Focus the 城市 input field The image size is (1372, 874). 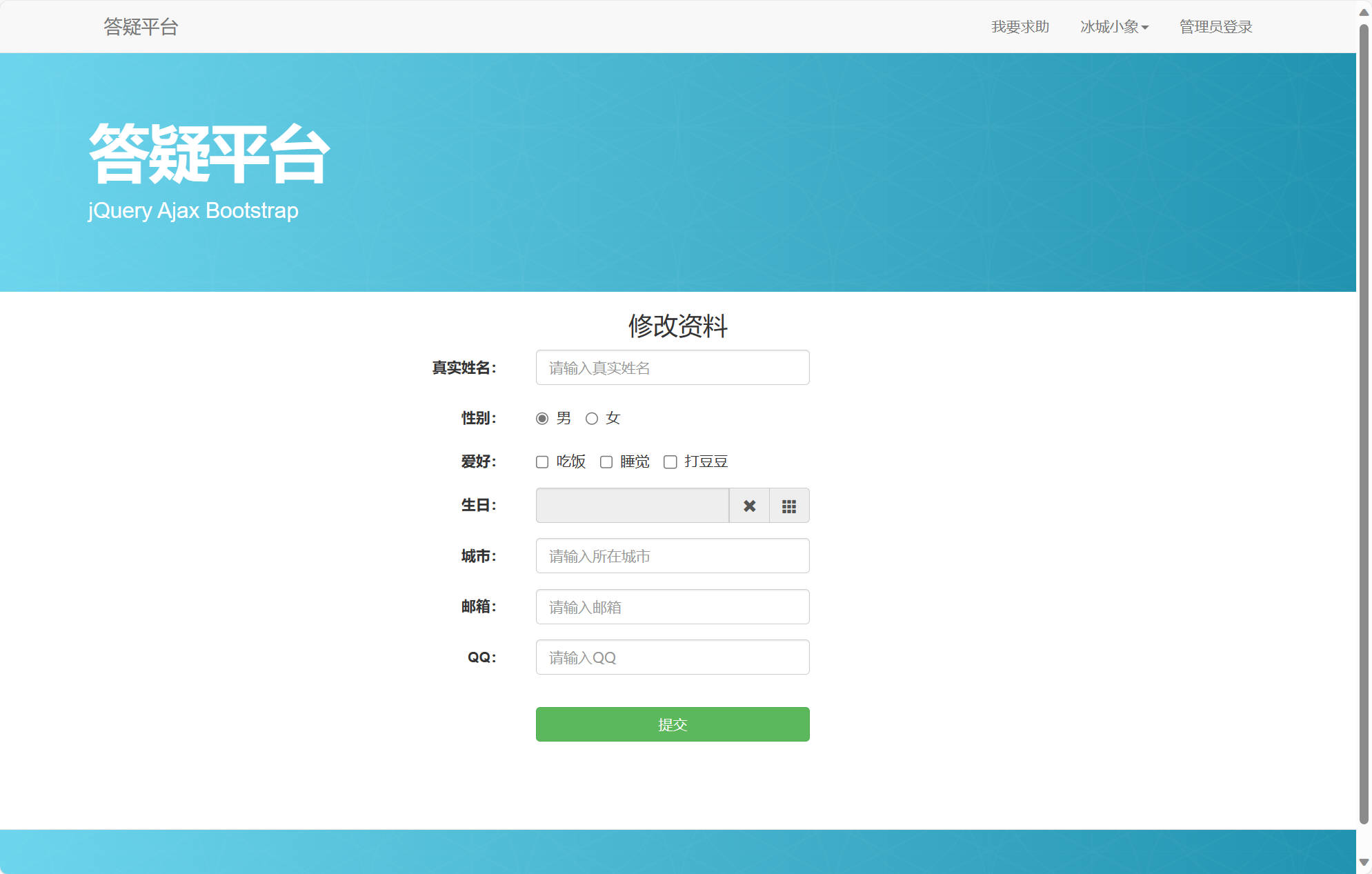(673, 556)
